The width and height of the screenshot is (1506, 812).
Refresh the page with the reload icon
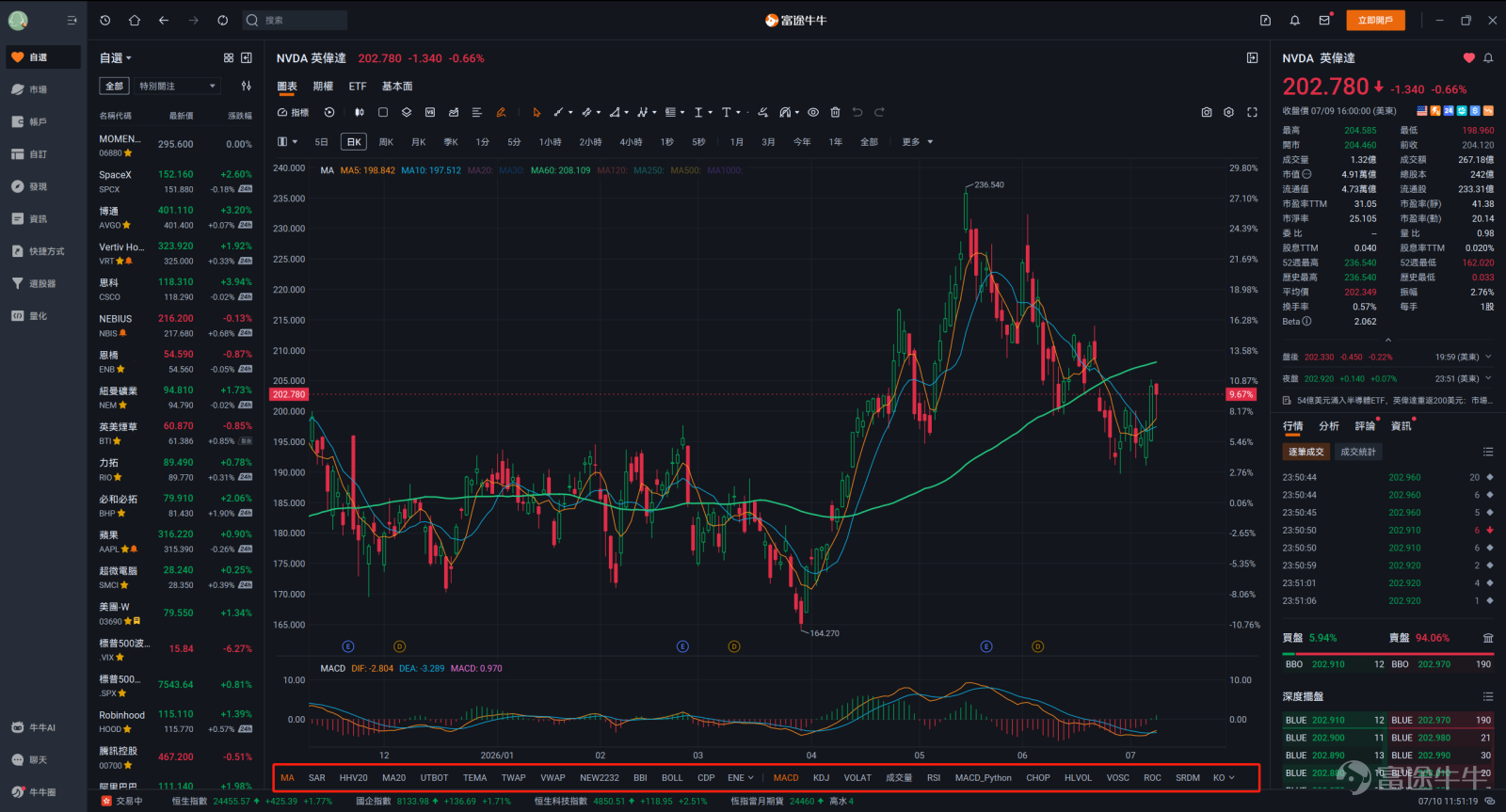tap(222, 20)
